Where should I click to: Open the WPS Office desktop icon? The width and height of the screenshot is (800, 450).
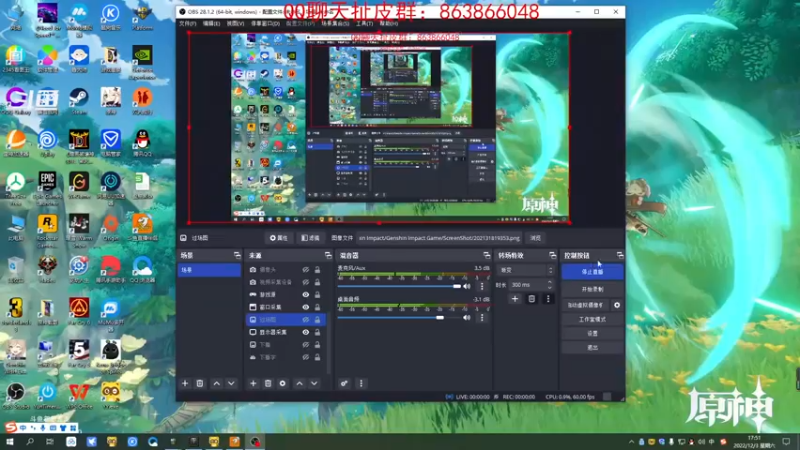click(x=79, y=396)
